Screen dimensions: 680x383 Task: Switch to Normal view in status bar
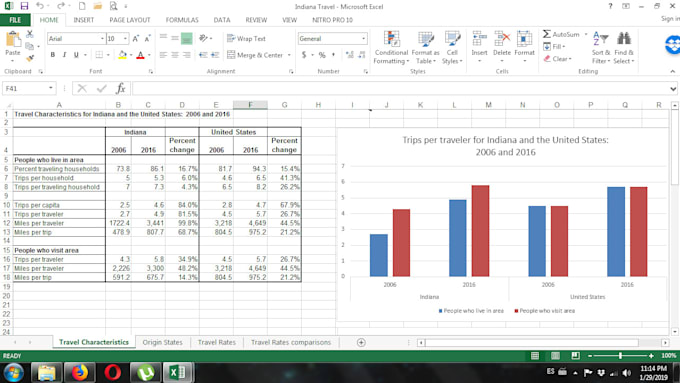pos(535,356)
